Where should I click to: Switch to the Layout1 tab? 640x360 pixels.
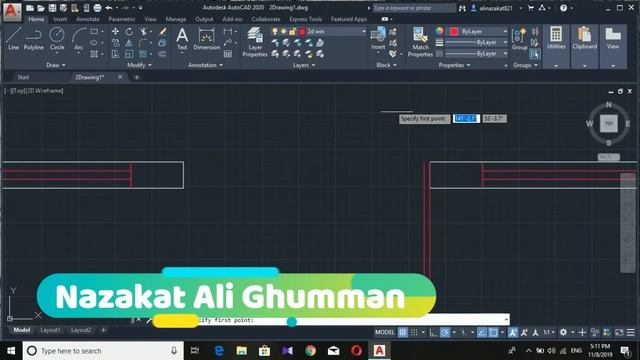tap(50, 330)
